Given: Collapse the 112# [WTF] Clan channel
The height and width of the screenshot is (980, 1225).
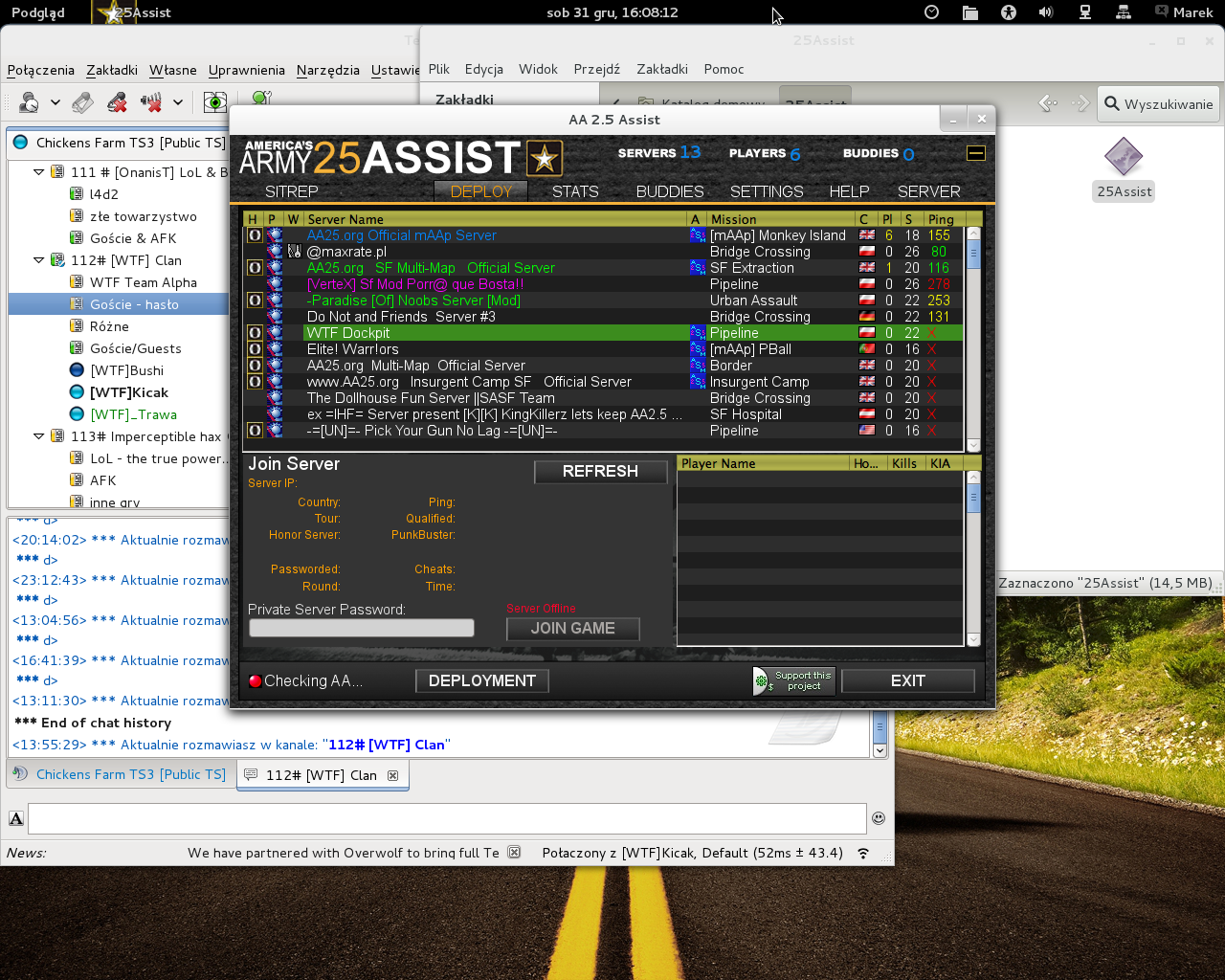Looking at the screenshot, I should pyautogui.click(x=39, y=260).
